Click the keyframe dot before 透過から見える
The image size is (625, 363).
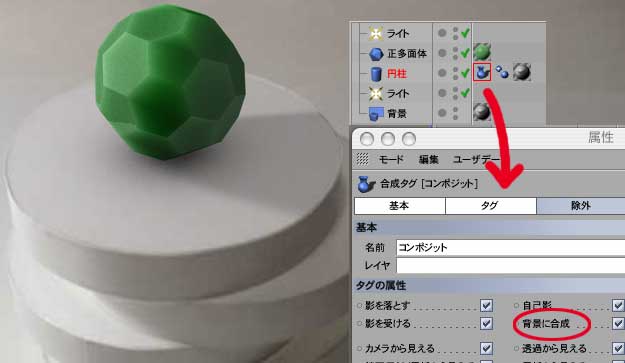pos(517,349)
